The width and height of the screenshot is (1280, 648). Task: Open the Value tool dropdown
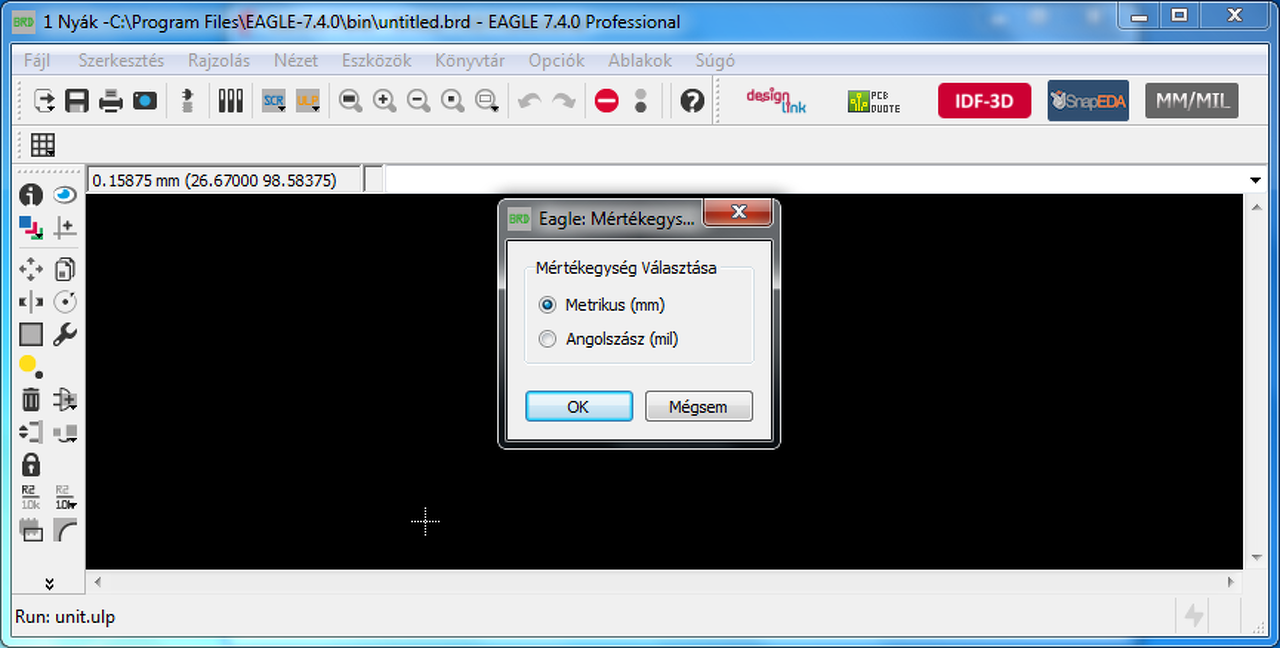pos(65,497)
